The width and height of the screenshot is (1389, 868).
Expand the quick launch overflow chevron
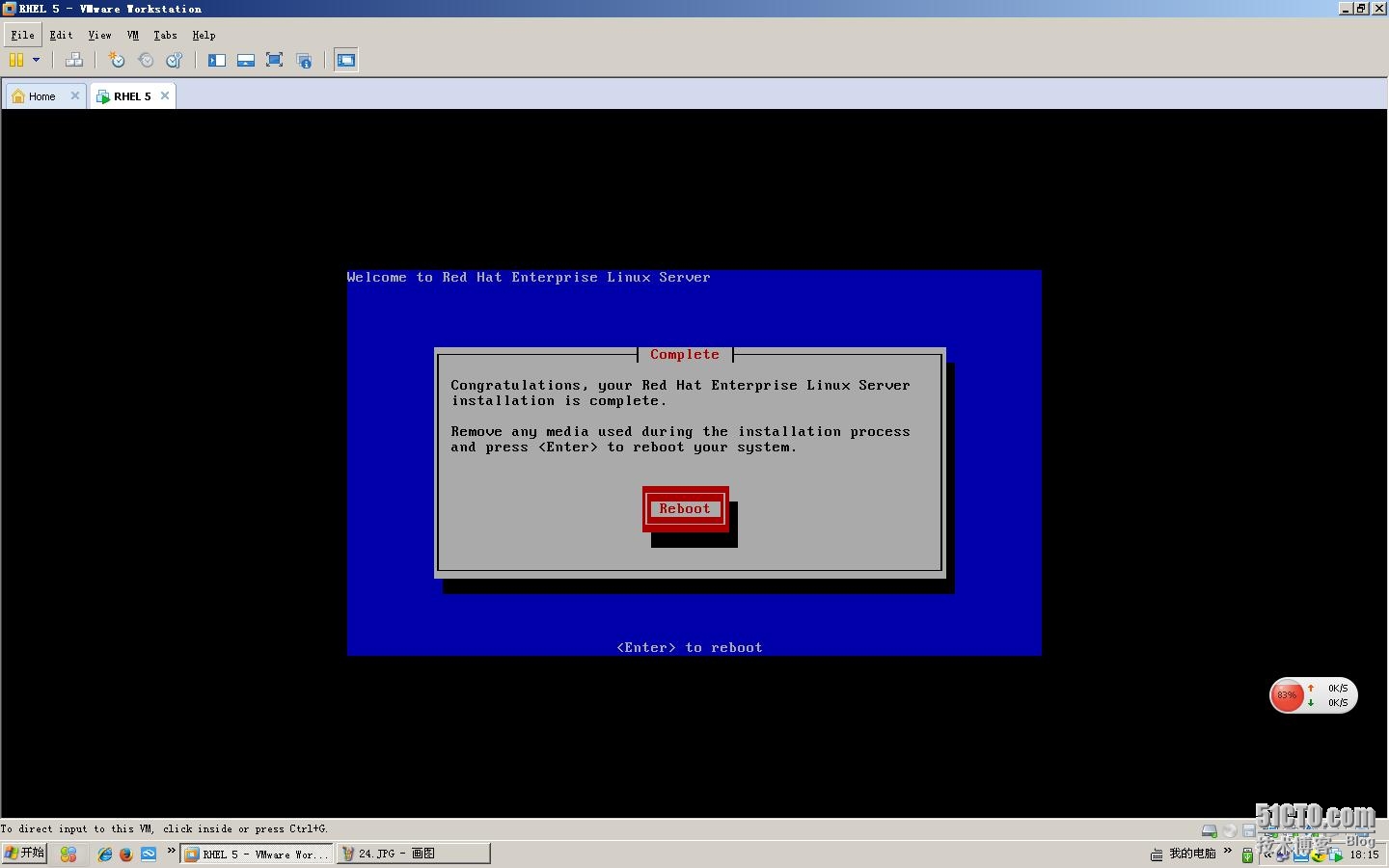172,851
